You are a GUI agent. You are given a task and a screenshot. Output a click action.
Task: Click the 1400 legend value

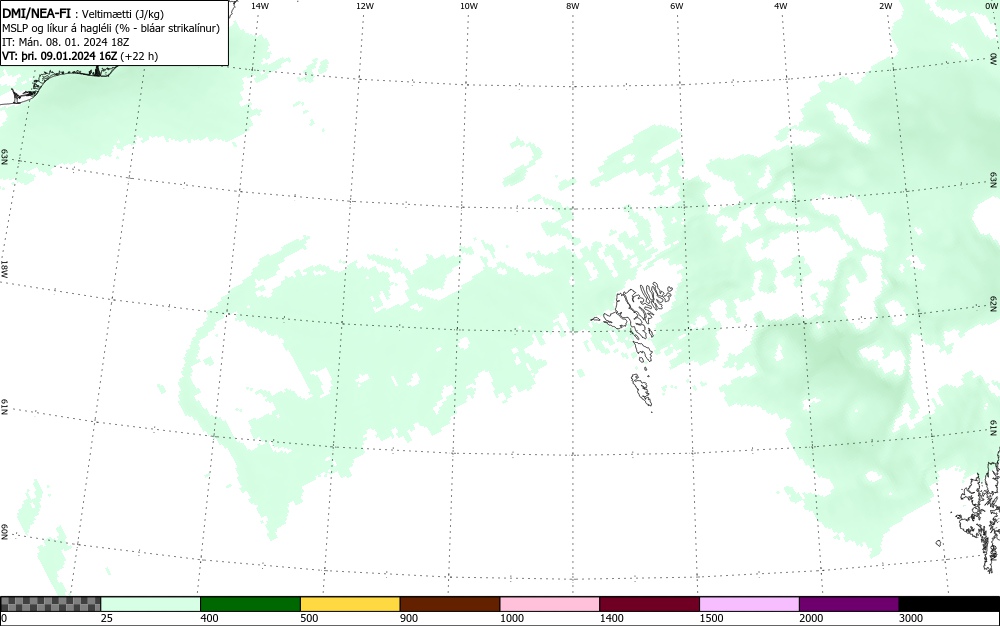pos(611,618)
